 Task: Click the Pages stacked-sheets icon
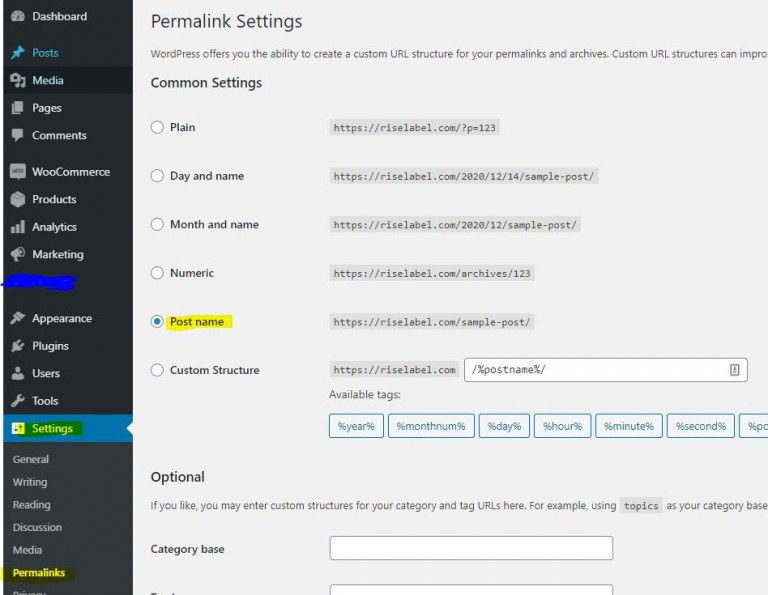[18, 108]
